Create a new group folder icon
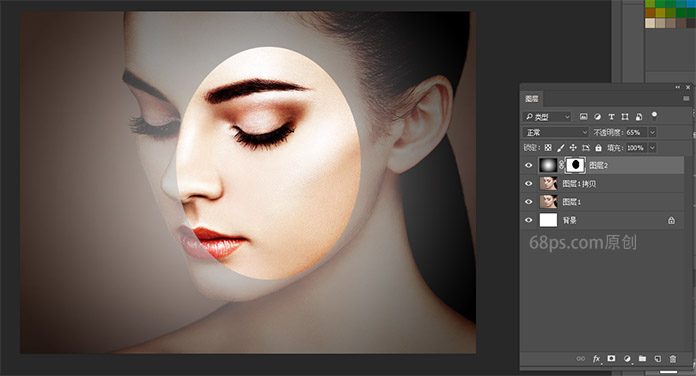 click(642, 359)
